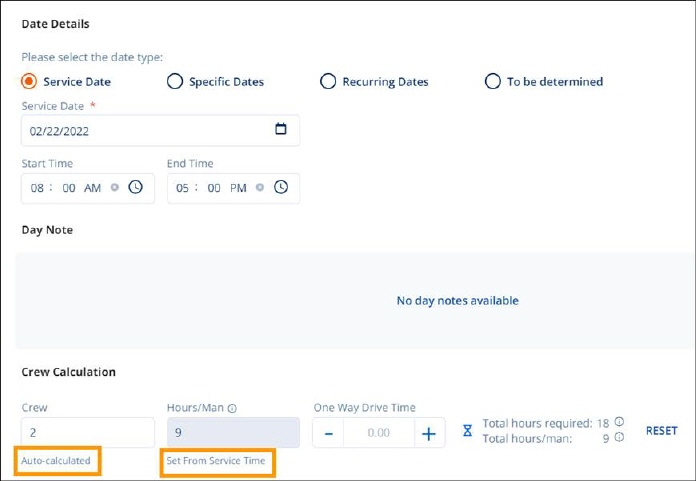
Task: Click the Service Date field showing 02/22/2022
Action: tap(160, 130)
